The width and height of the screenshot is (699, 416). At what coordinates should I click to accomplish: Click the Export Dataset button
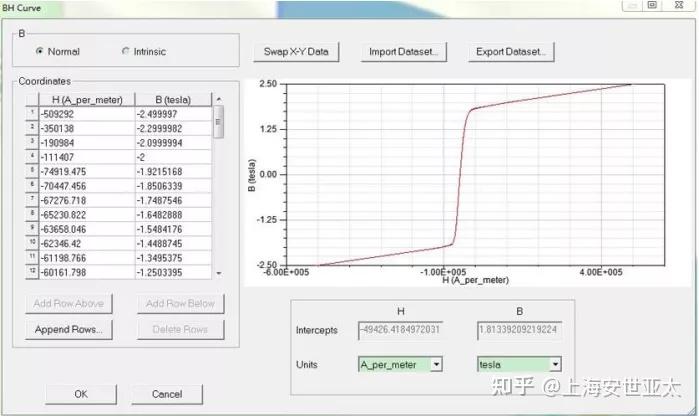point(511,52)
